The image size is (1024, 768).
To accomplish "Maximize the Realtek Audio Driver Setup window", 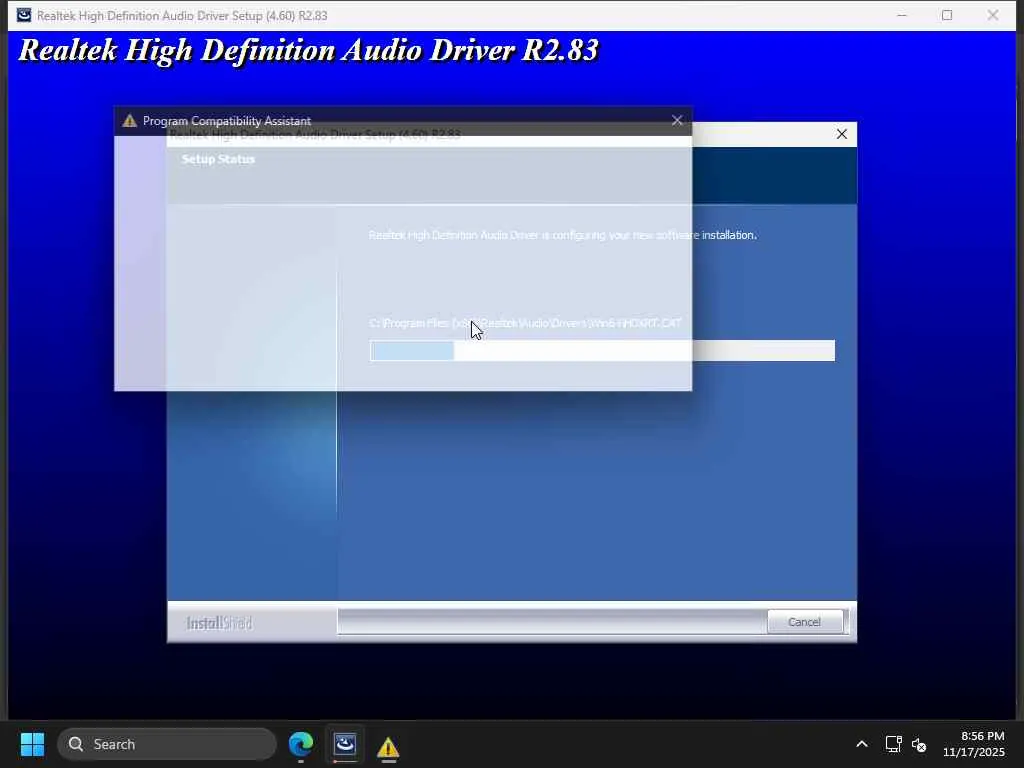I will (947, 15).
